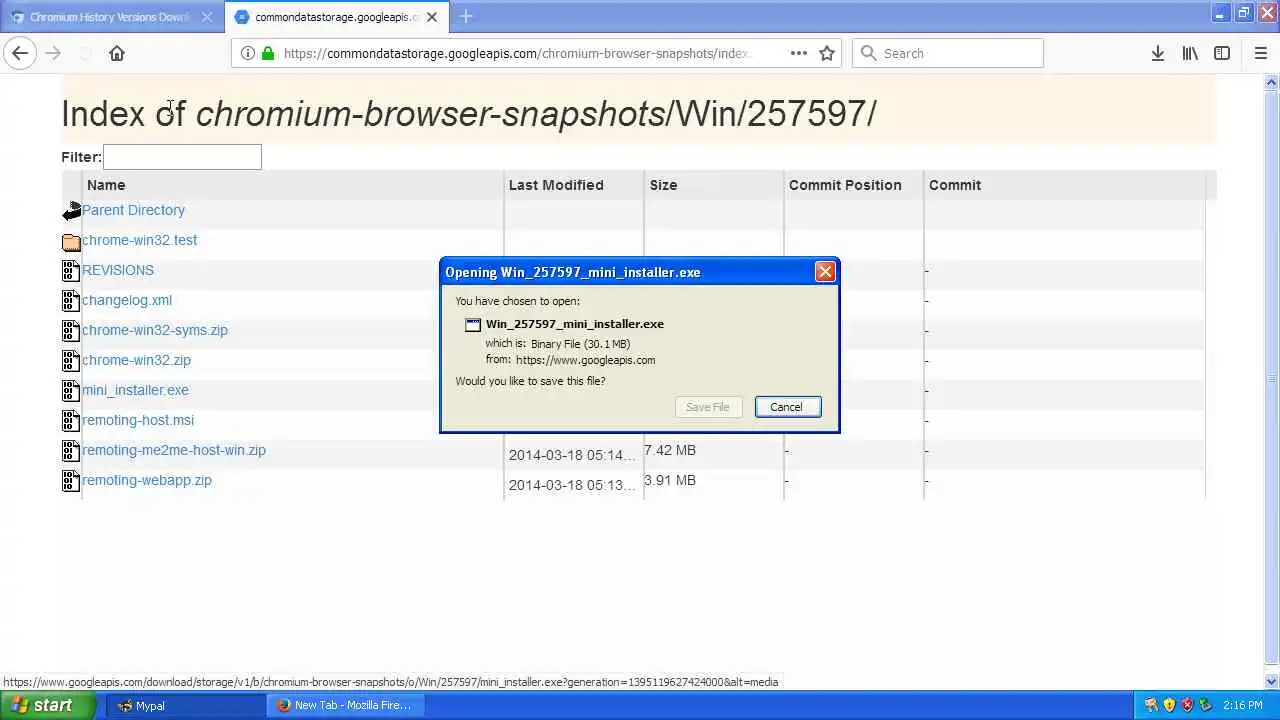This screenshot has height=720, width=1280.
Task: Go back with the browser back arrow
Action: click(20, 53)
